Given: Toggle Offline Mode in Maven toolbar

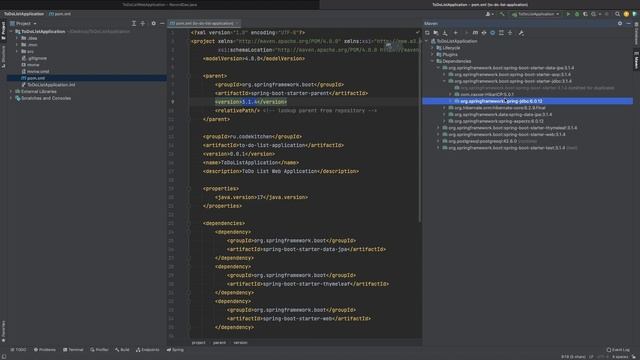Looking at the screenshot, I should (484, 33).
